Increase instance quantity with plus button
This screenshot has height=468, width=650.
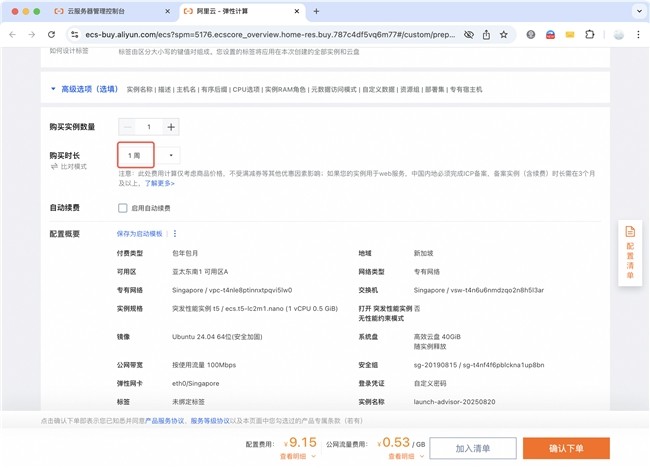pos(171,127)
